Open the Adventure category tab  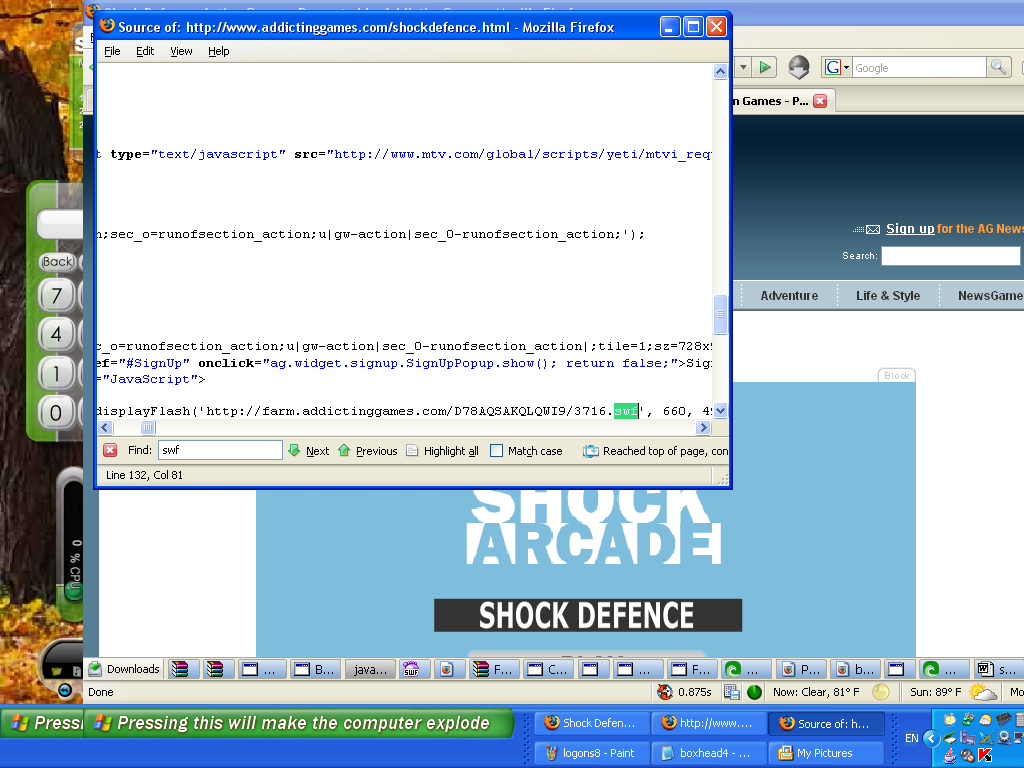tap(789, 295)
